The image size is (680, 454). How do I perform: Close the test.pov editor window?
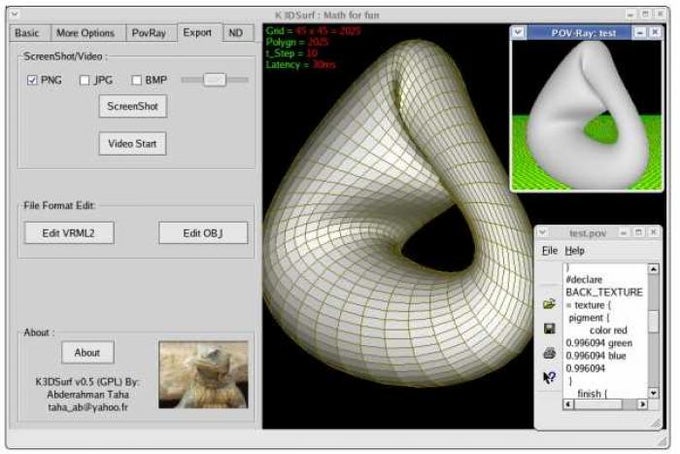tap(654, 233)
